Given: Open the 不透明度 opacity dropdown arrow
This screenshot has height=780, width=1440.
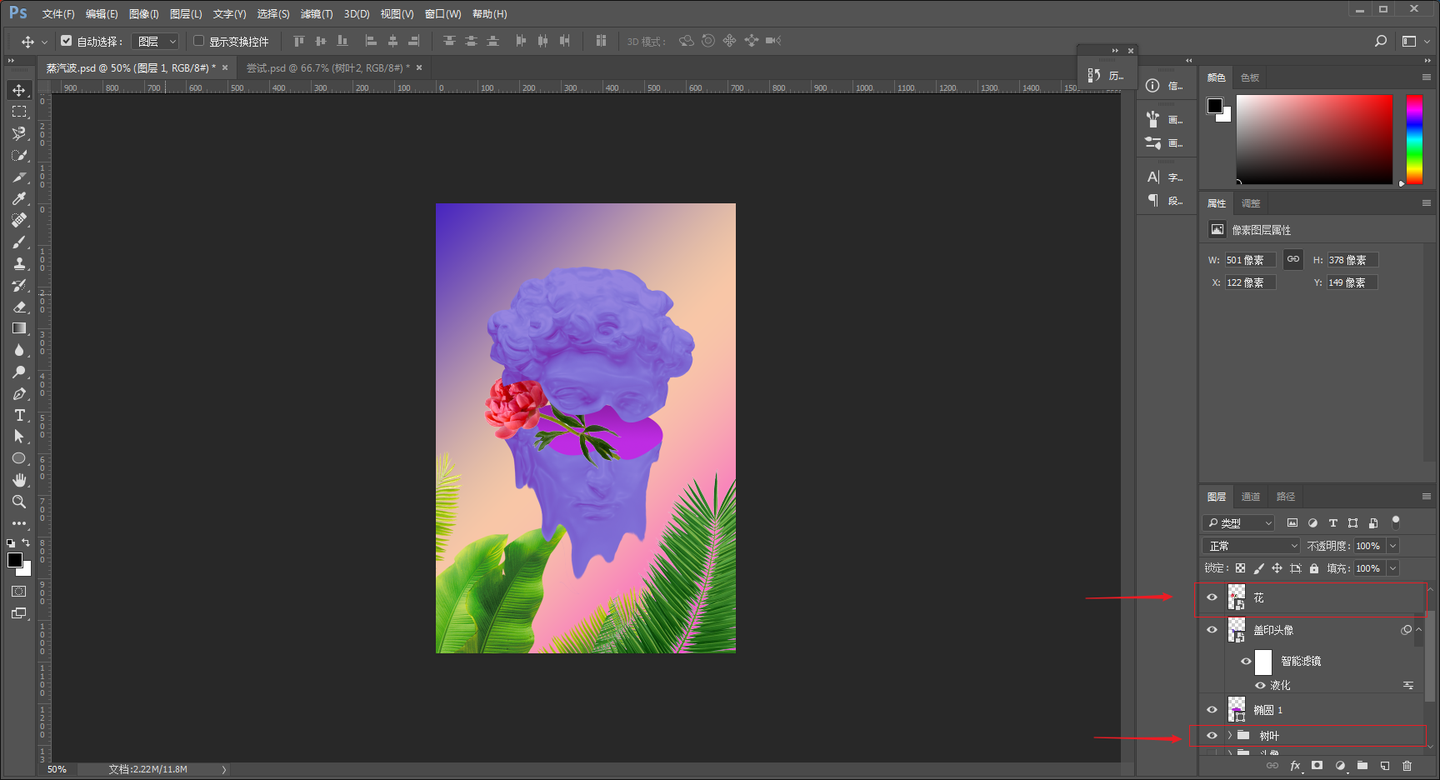Looking at the screenshot, I should (1392, 546).
